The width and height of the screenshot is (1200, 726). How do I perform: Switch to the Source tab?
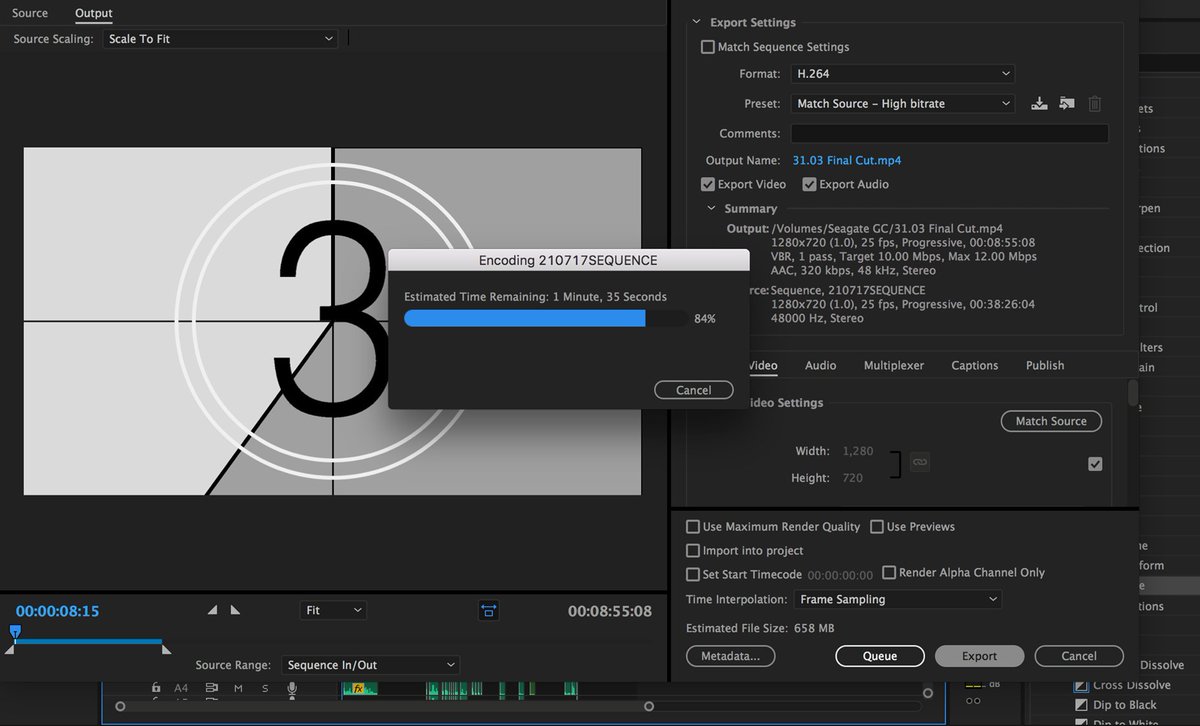tap(30, 13)
